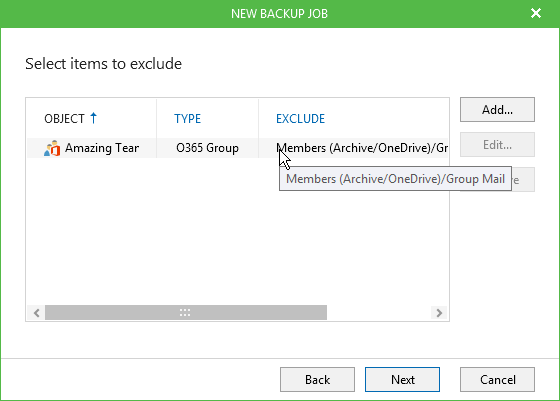This screenshot has width=560, height=401.
Task: Click the O365 Group type cell
Action: (207, 148)
